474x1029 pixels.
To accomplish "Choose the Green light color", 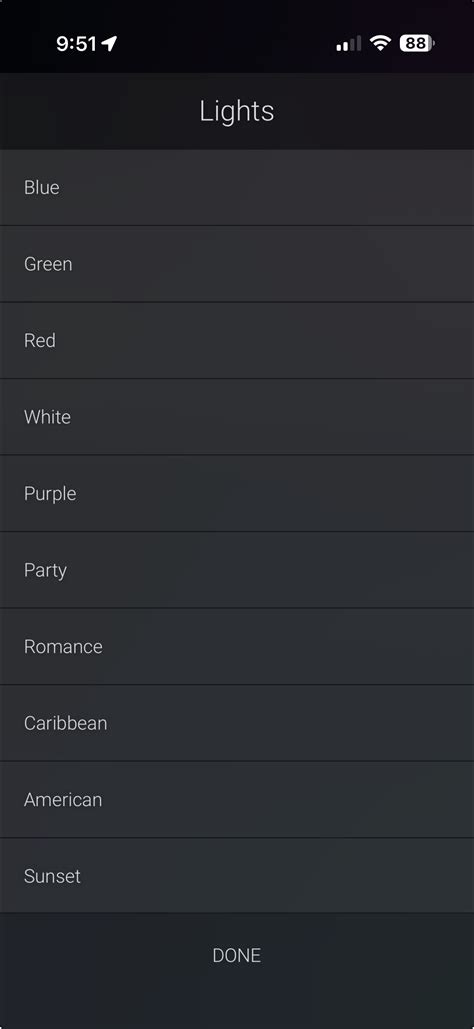I will point(237,264).
